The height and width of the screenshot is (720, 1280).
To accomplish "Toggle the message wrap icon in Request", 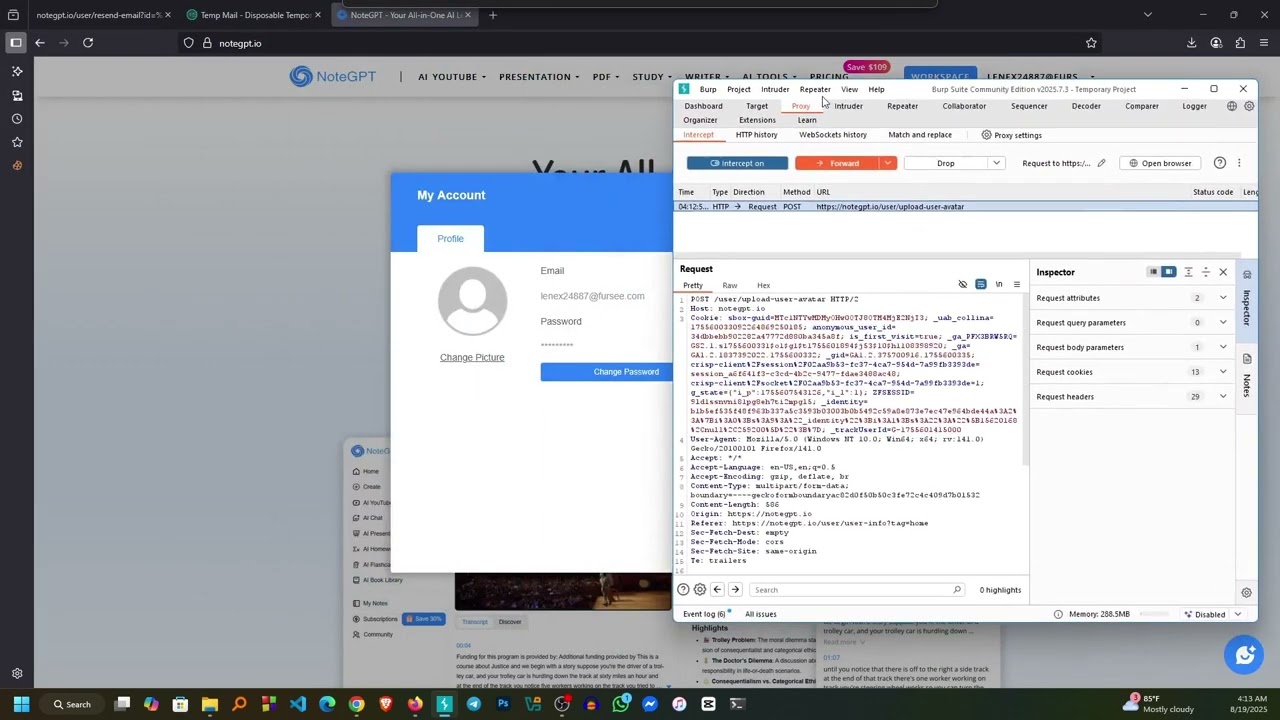I will (x=981, y=285).
